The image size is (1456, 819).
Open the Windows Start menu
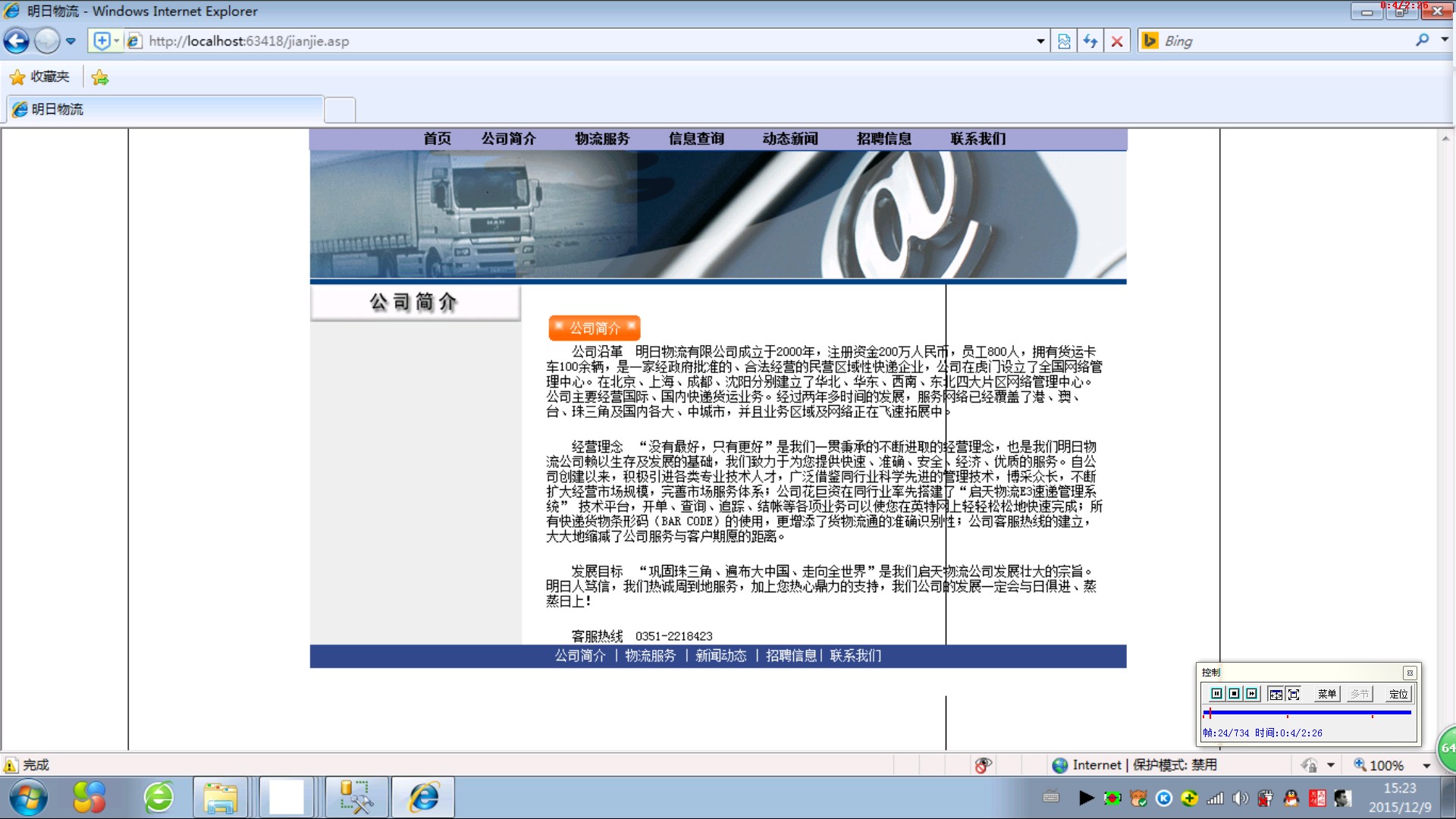click(x=29, y=798)
